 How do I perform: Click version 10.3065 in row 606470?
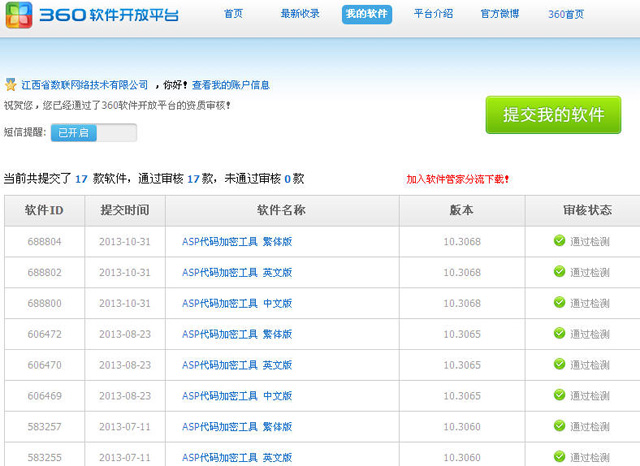462,365
